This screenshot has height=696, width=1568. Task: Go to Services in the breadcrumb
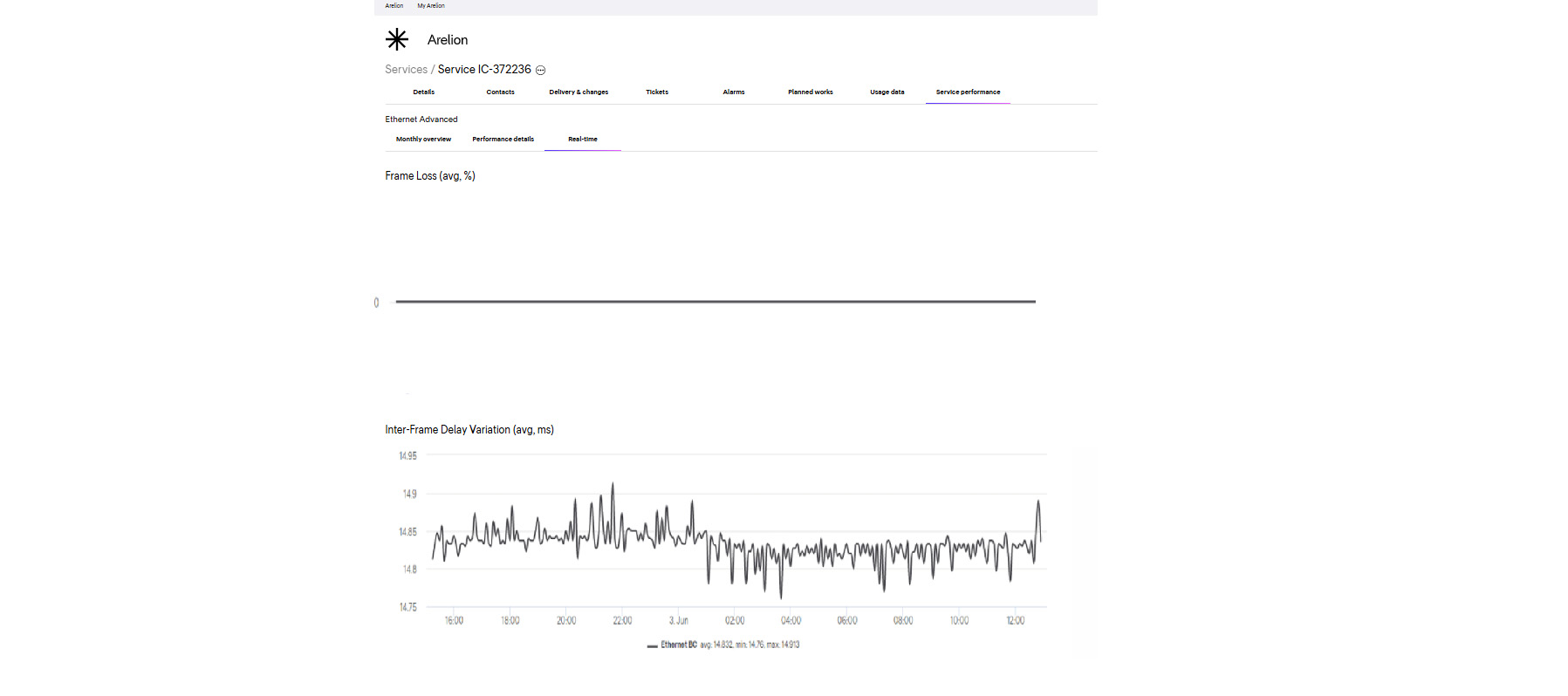[x=406, y=70]
